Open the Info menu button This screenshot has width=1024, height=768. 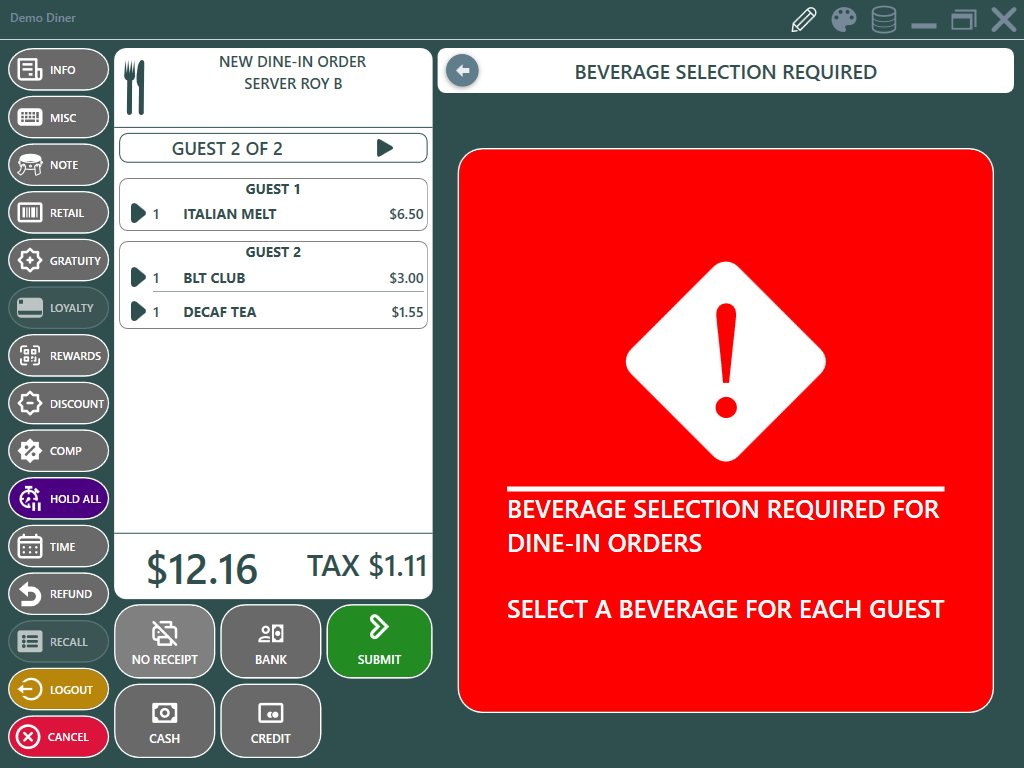[58, 70]
